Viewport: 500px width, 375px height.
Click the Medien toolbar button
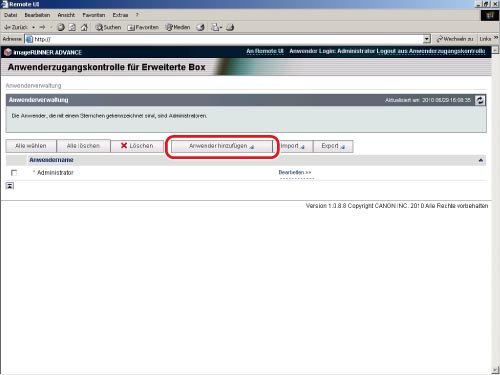[x=178, y=27]
